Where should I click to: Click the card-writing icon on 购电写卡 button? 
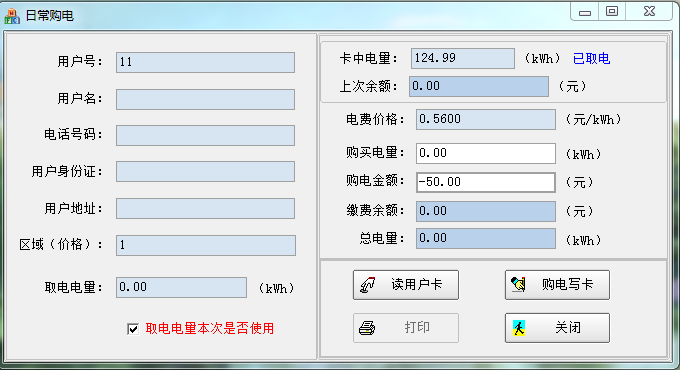pos(518,285)
